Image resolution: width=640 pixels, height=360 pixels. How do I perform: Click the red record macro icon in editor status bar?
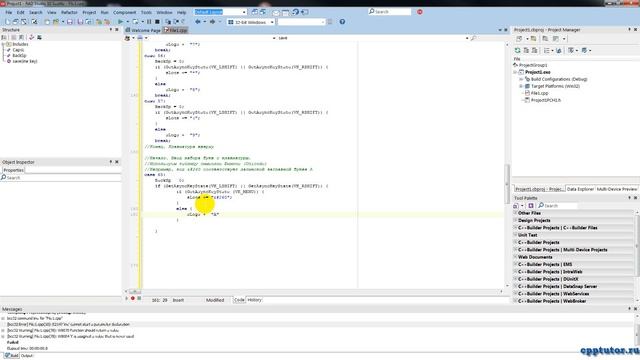pyautogui.click(x=133, y=298)
